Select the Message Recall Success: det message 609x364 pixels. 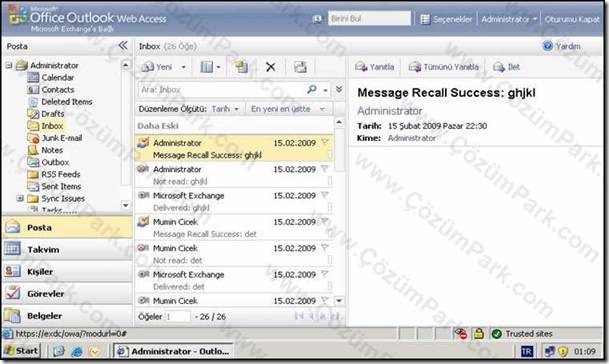[x=233, y=228]
